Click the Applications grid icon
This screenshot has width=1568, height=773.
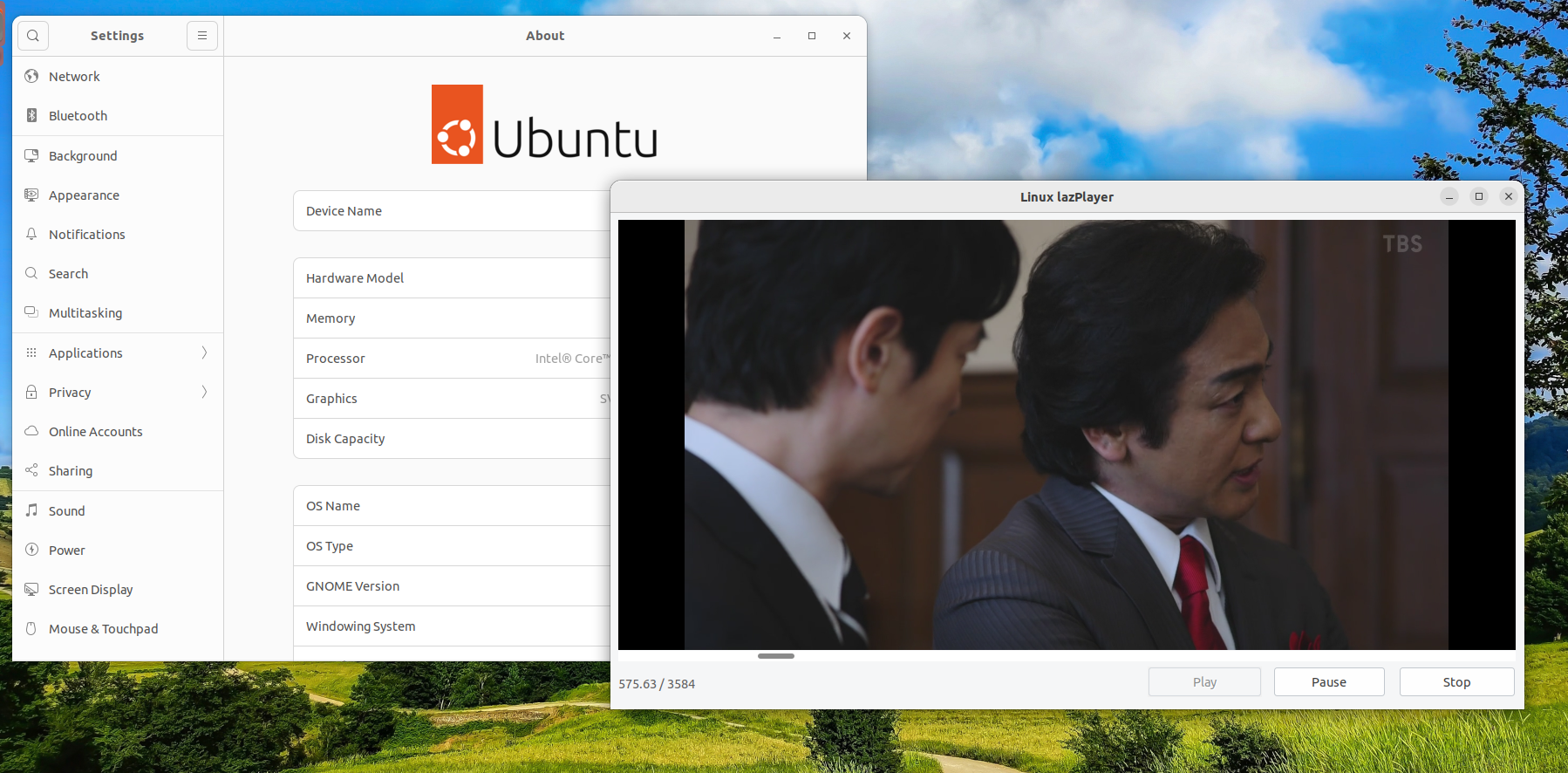[31, 352]
